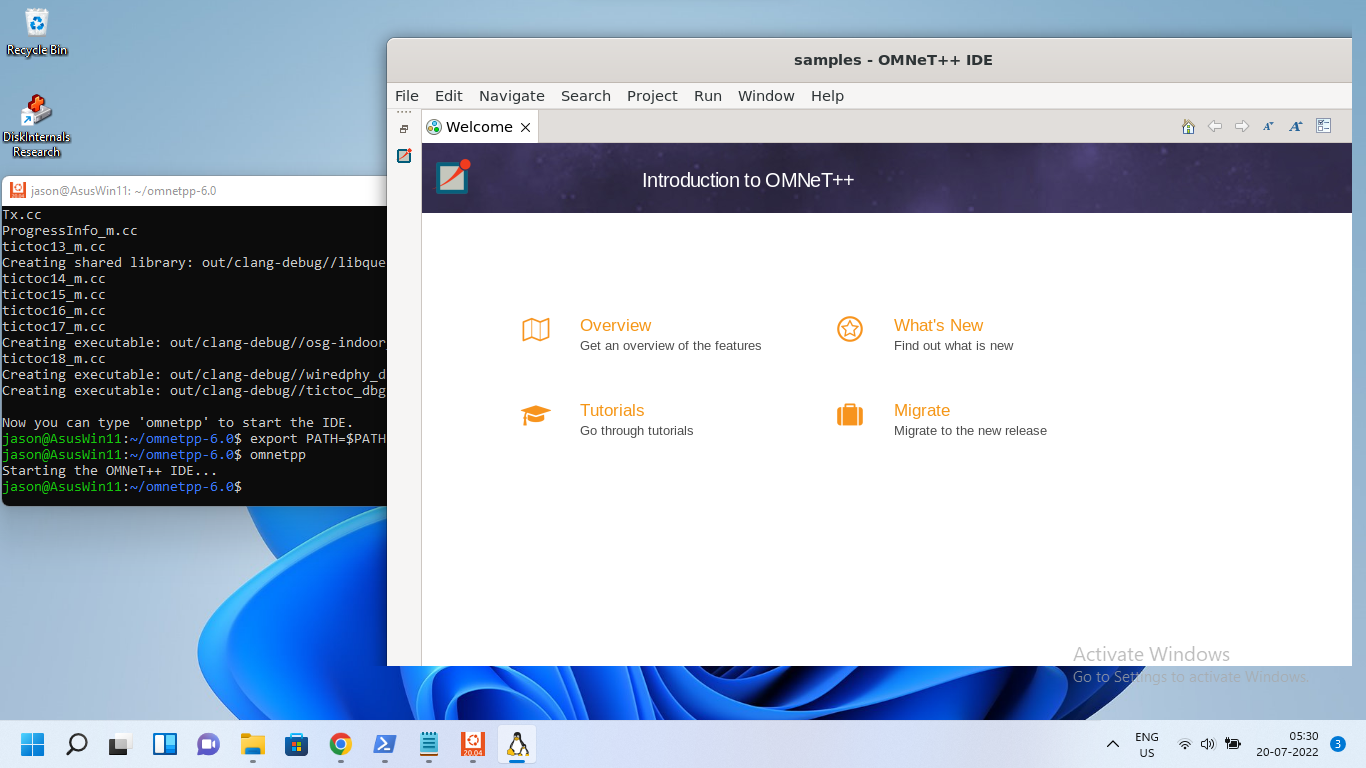Switch to Ubuntu 20.04 taskbar app

pos(473,744)
